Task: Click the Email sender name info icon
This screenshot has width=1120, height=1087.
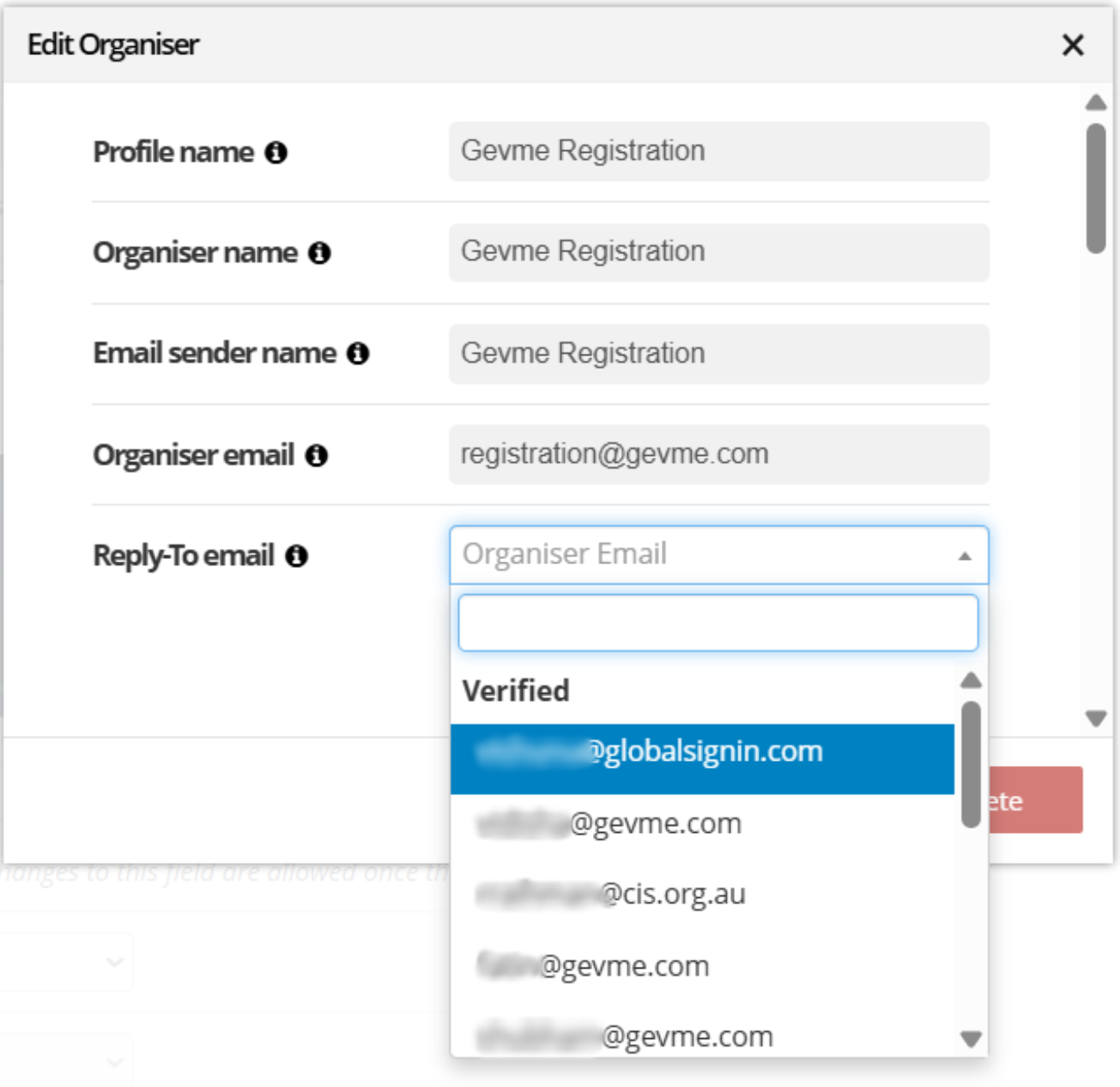Action: point(358,354)
